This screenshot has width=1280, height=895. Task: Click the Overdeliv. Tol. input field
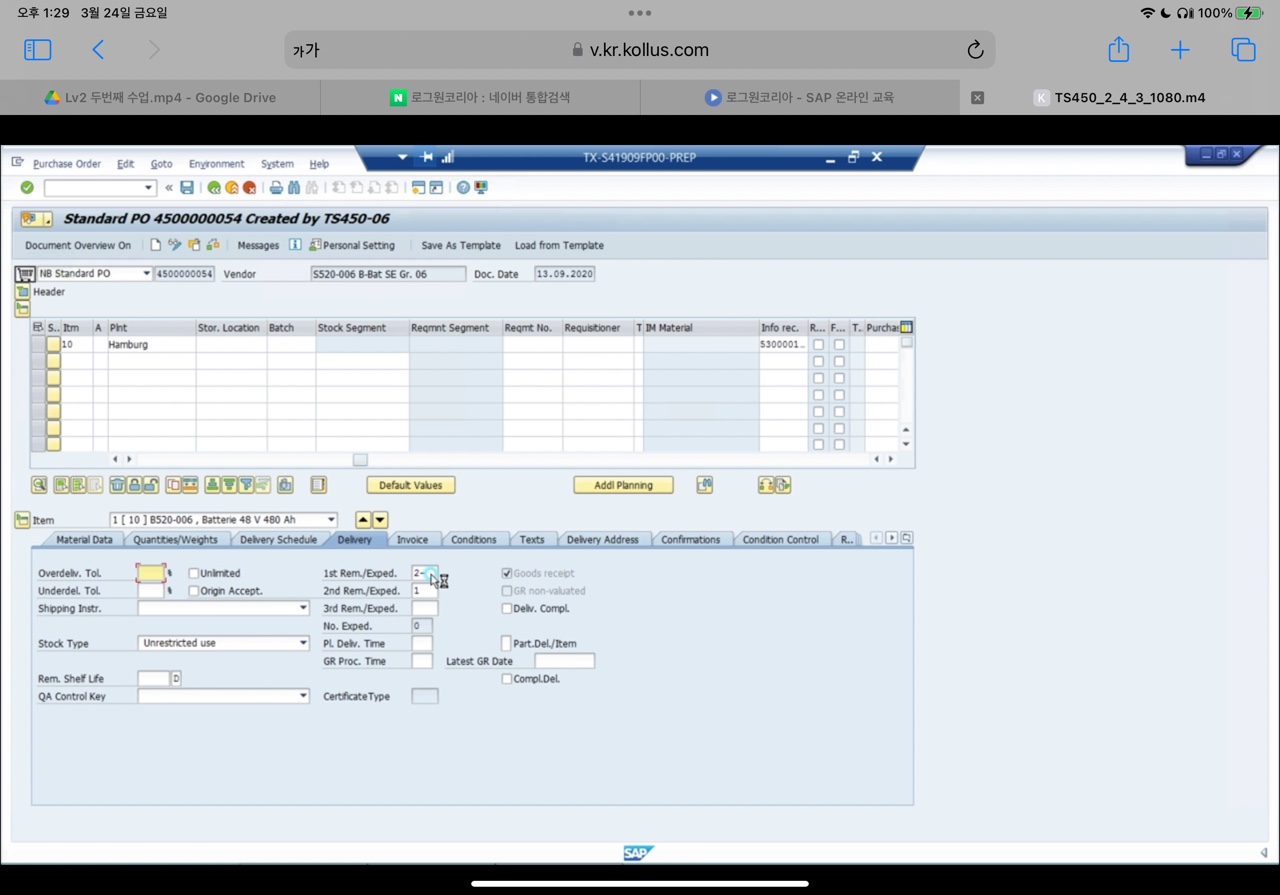151,573
